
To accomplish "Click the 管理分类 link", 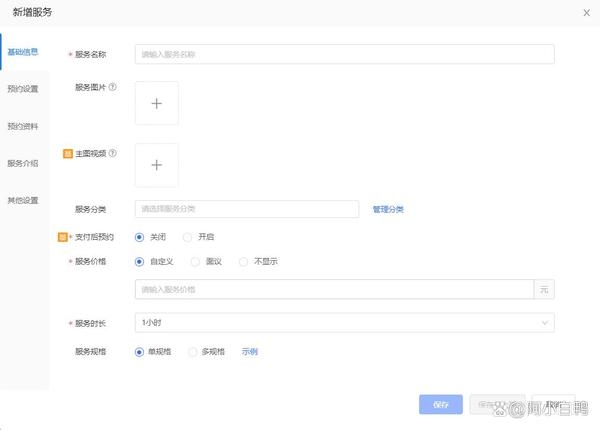I will pyautogui.click(x=388, y=209).
